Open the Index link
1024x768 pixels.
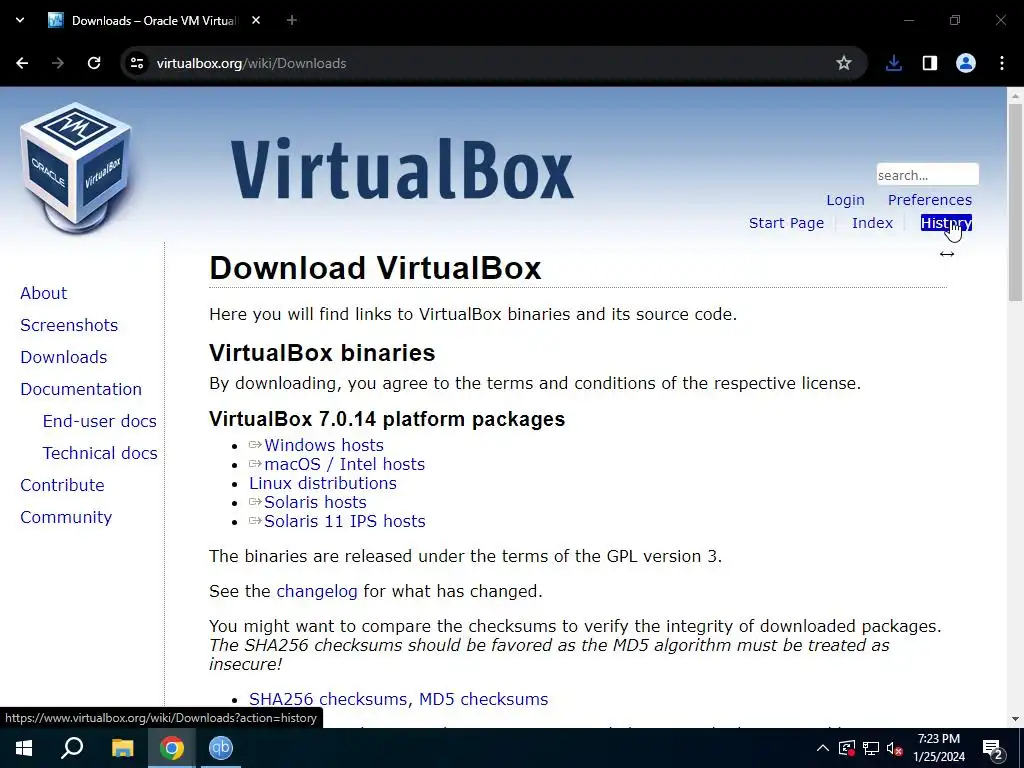click(872, 223)
